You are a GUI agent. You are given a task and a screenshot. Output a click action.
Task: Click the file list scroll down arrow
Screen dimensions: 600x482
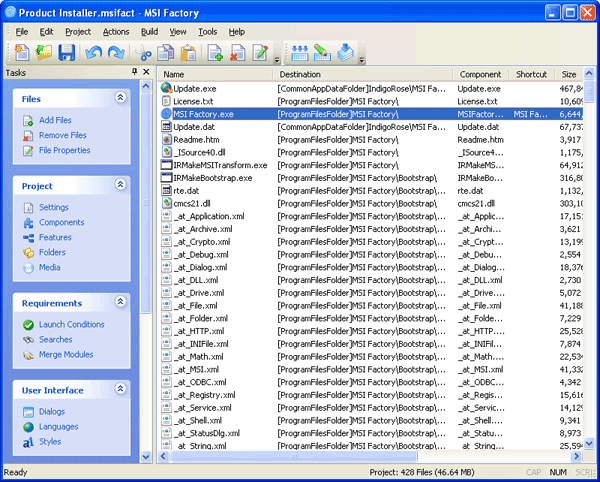tap(589, 443)
